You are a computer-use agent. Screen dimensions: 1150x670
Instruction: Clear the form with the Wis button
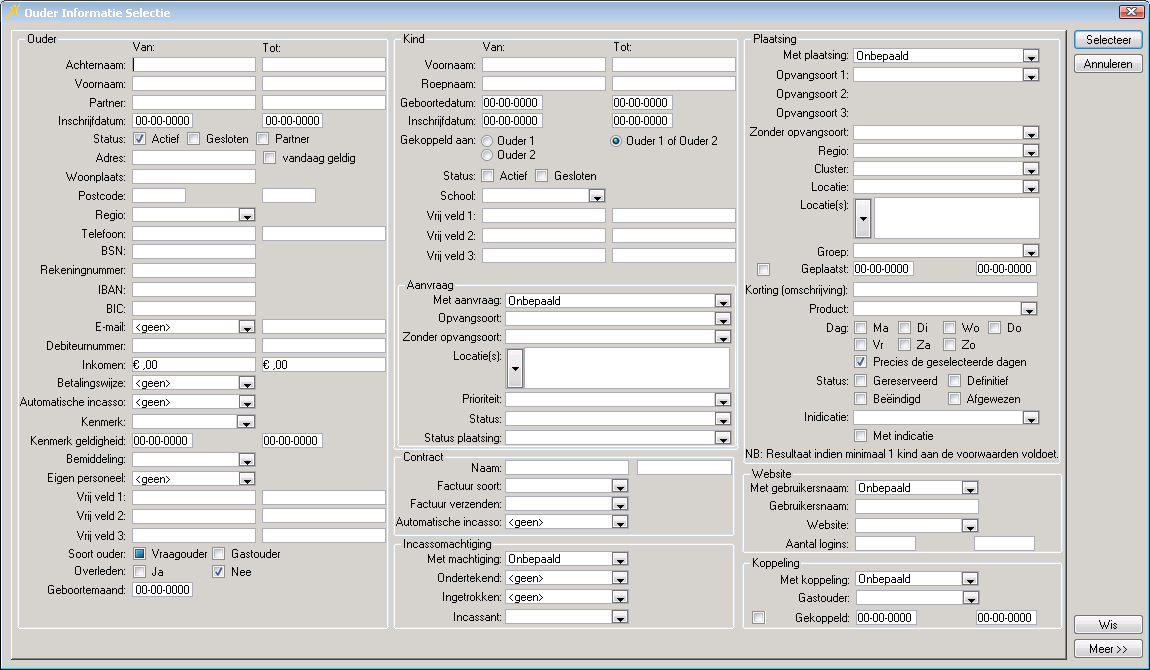[x=1108, y=625]
